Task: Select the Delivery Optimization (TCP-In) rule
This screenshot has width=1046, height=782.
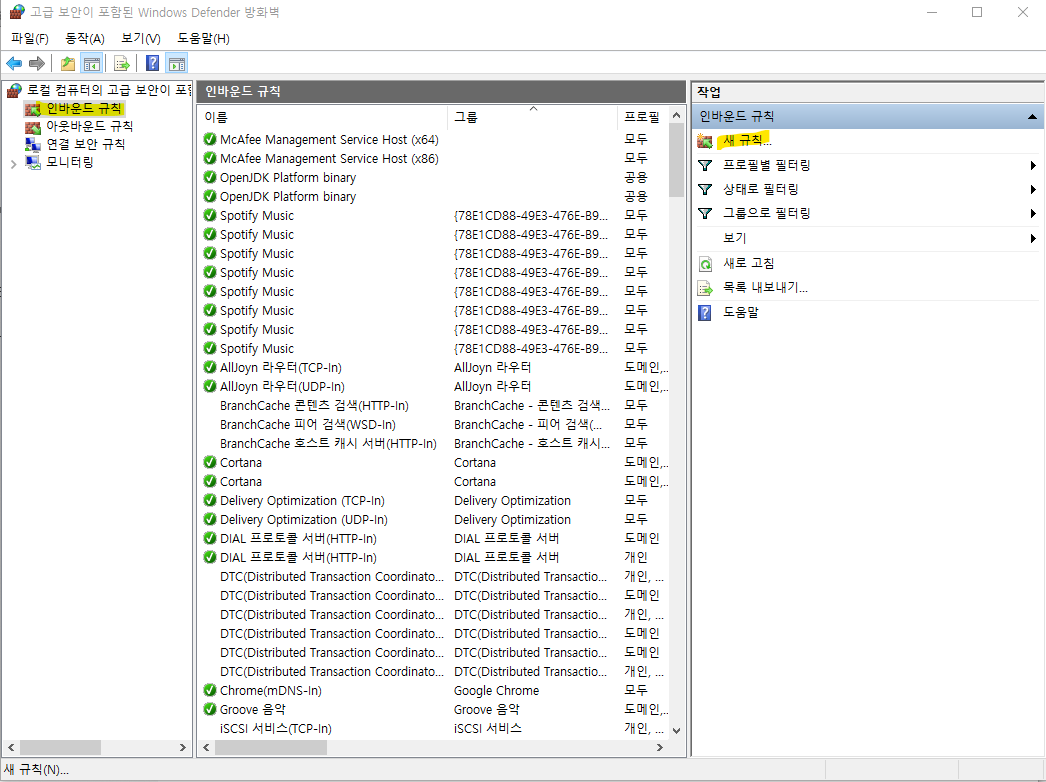Action: [x=434, y=500]
